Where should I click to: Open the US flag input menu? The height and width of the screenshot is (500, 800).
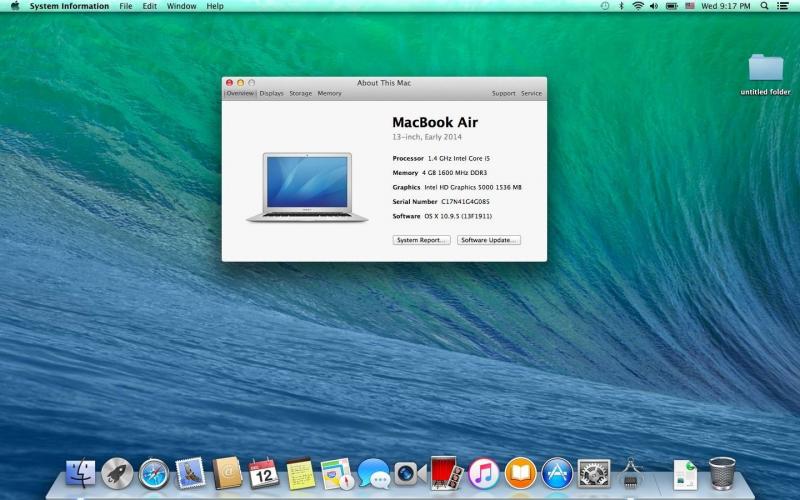[x=690, y=6]
